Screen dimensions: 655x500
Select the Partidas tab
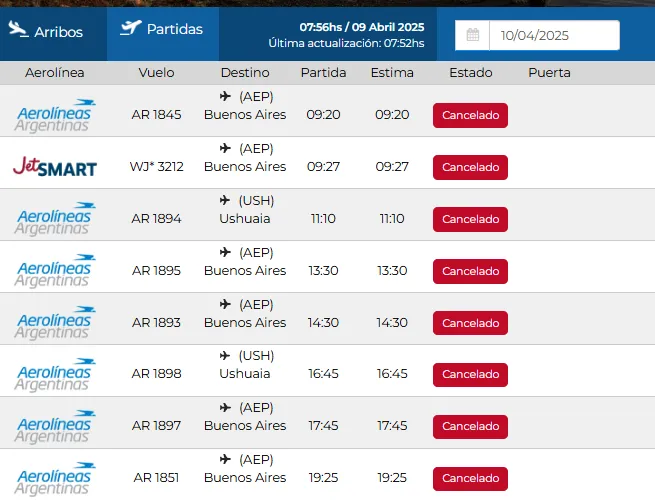161,30
